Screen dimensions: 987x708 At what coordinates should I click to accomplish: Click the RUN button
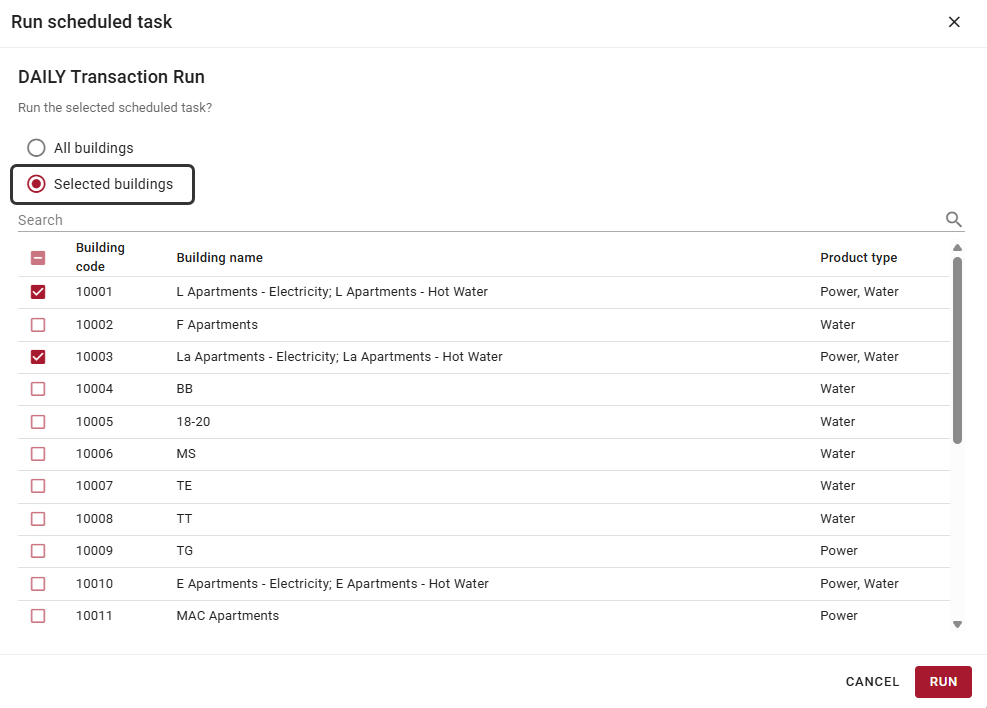tap(943, 682)
